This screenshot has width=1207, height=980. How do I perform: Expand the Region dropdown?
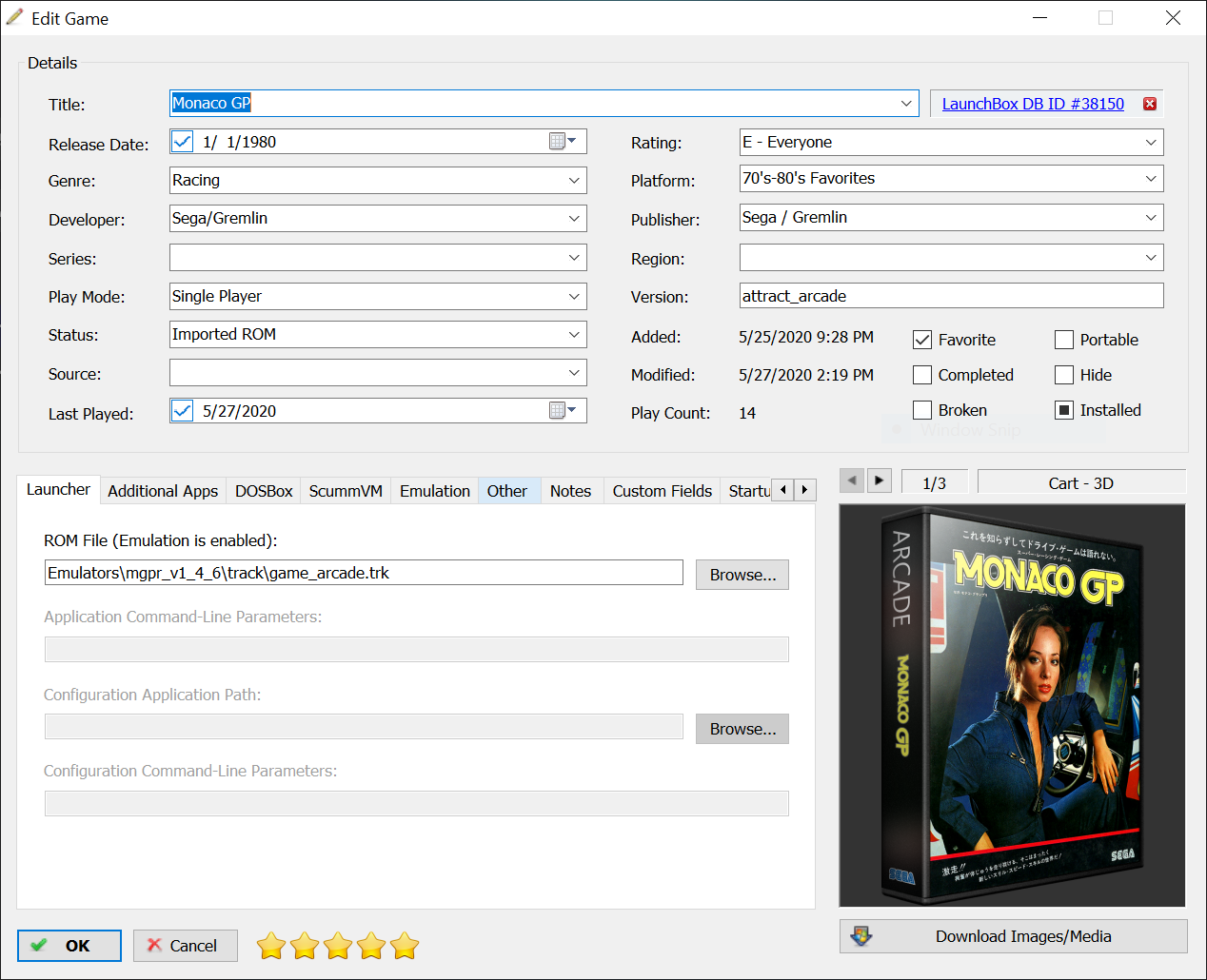[1151, 257]
